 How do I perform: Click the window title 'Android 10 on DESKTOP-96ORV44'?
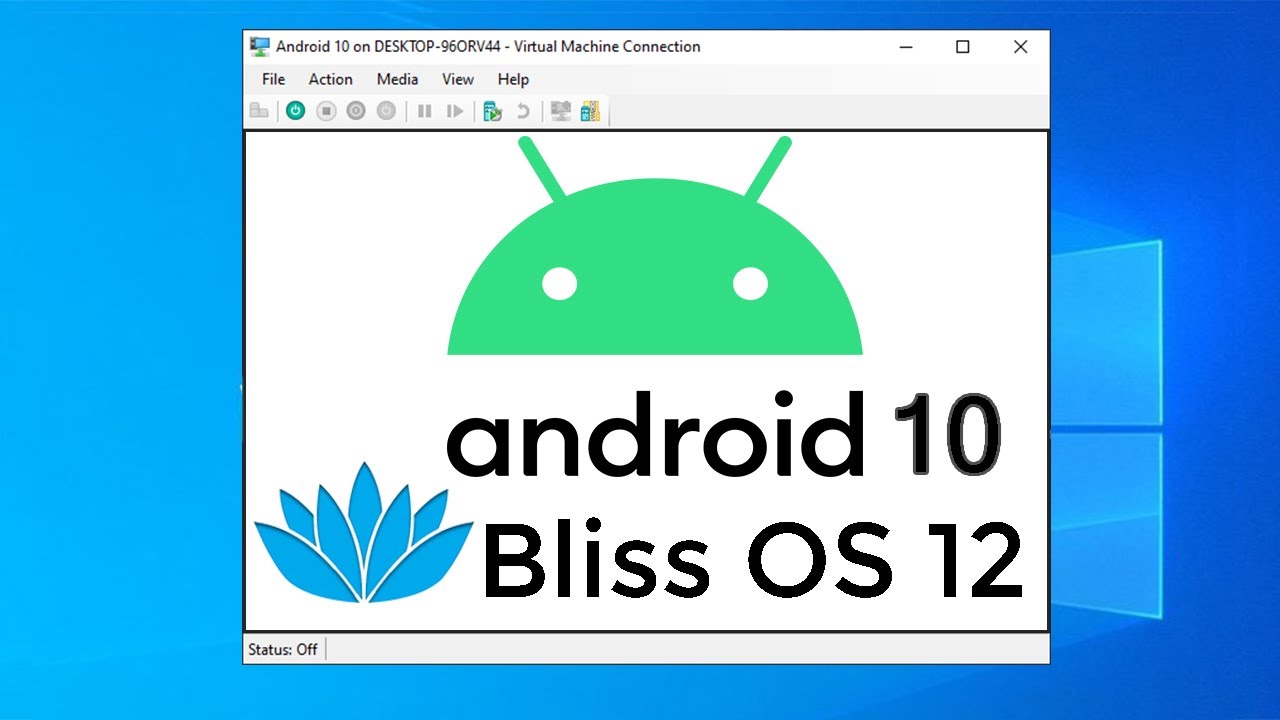pyautogui.click(x=388, y=46)
